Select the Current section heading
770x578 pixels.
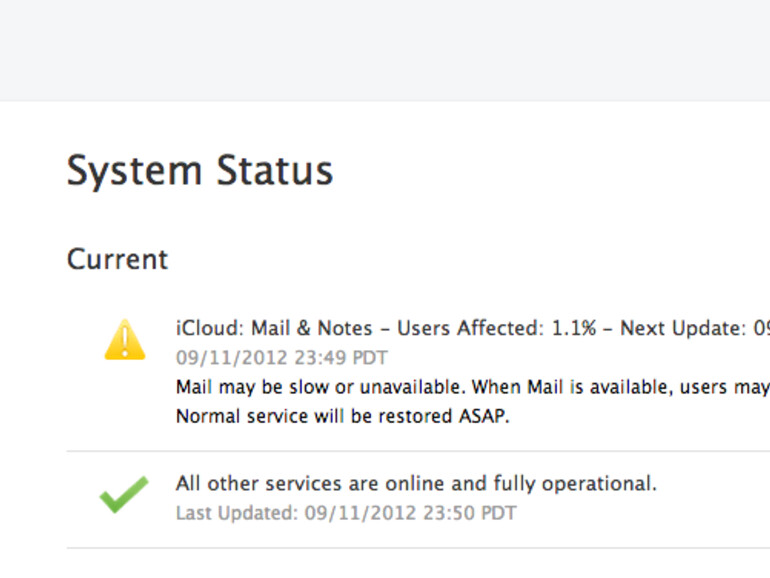tap(117, 259)
